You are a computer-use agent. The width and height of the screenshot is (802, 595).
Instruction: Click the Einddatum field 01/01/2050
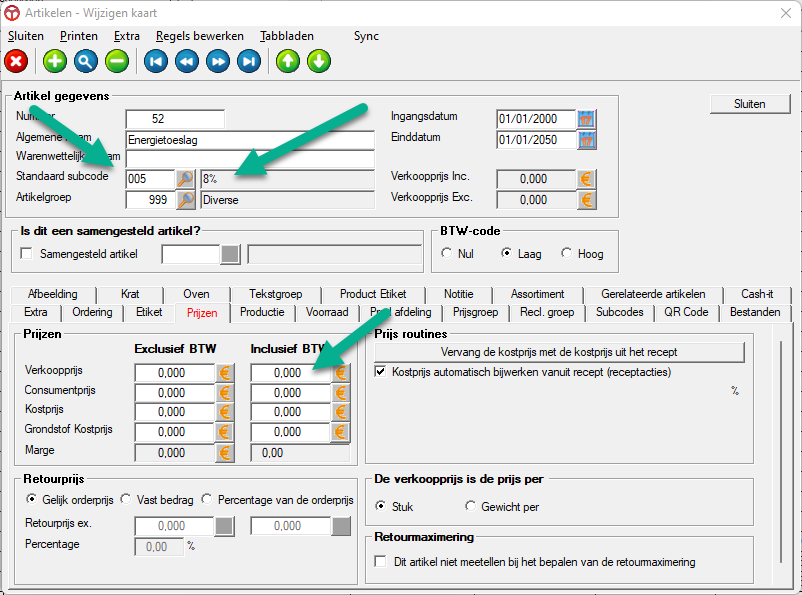(536, 140)
